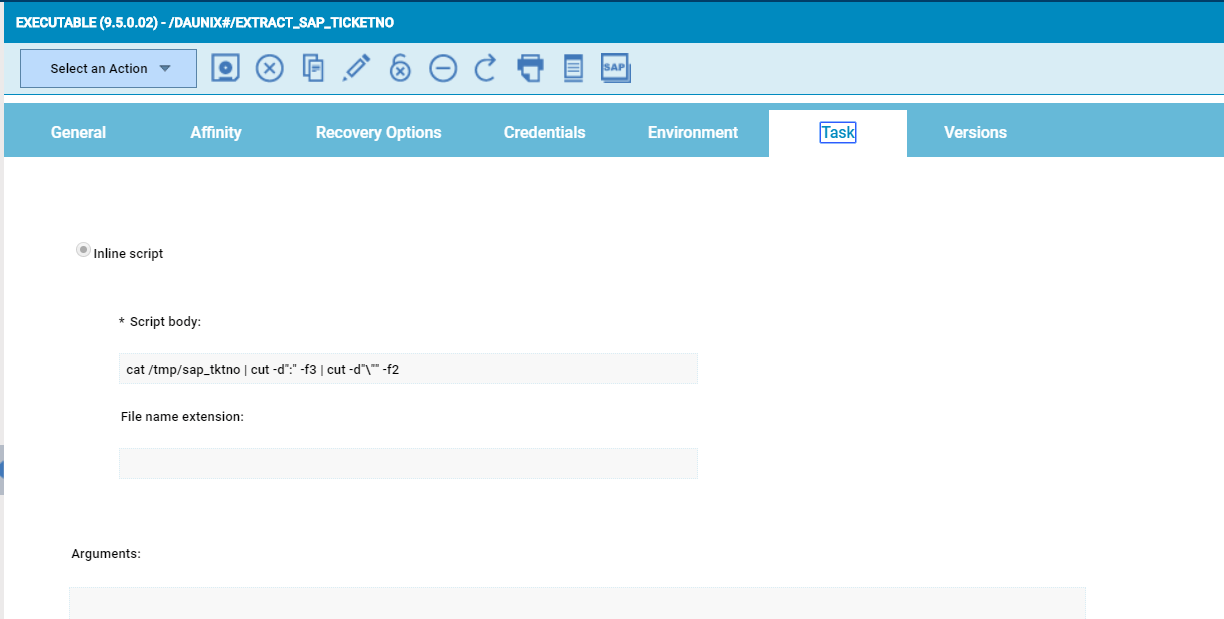This screenshot has width=1224, height=619.
Task: Click the pencil edit icon
Action: coord(356,68)
